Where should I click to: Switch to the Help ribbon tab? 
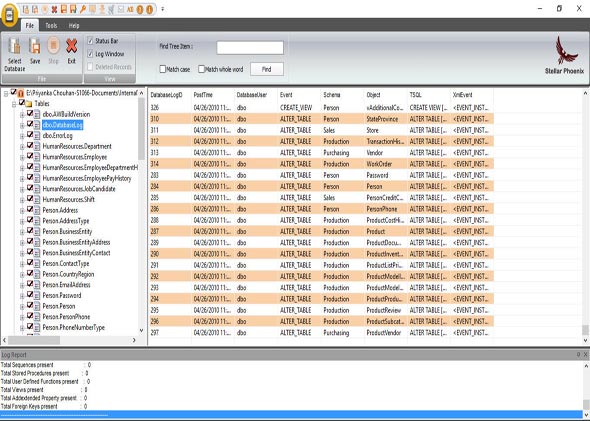pos(74,26)
